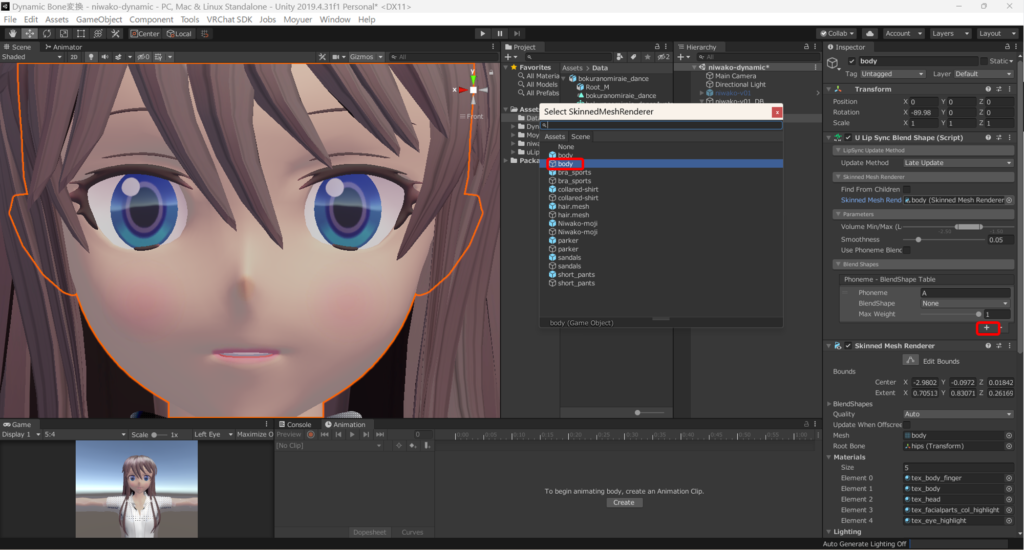The image size is (1024, 550).
Task: Select the Rect Transform tool
Action: pos(82,33)
